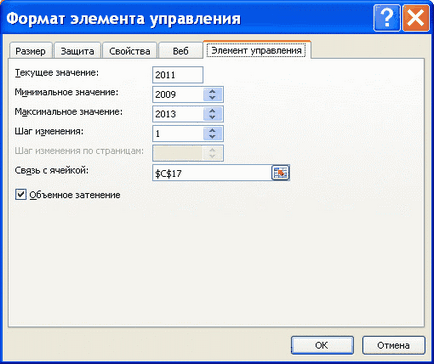Decrease Минимальное значение with down arrow
The width and height of the screenshot is (434, 364).
pos(212,98)
